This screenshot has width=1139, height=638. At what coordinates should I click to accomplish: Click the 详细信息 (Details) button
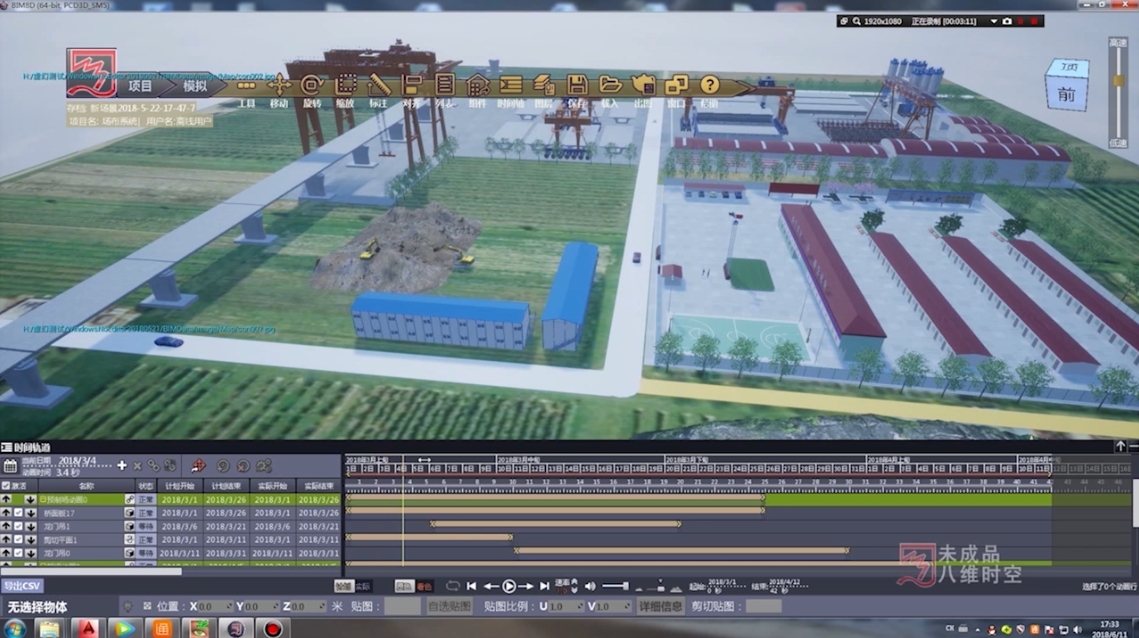point(660,607)
